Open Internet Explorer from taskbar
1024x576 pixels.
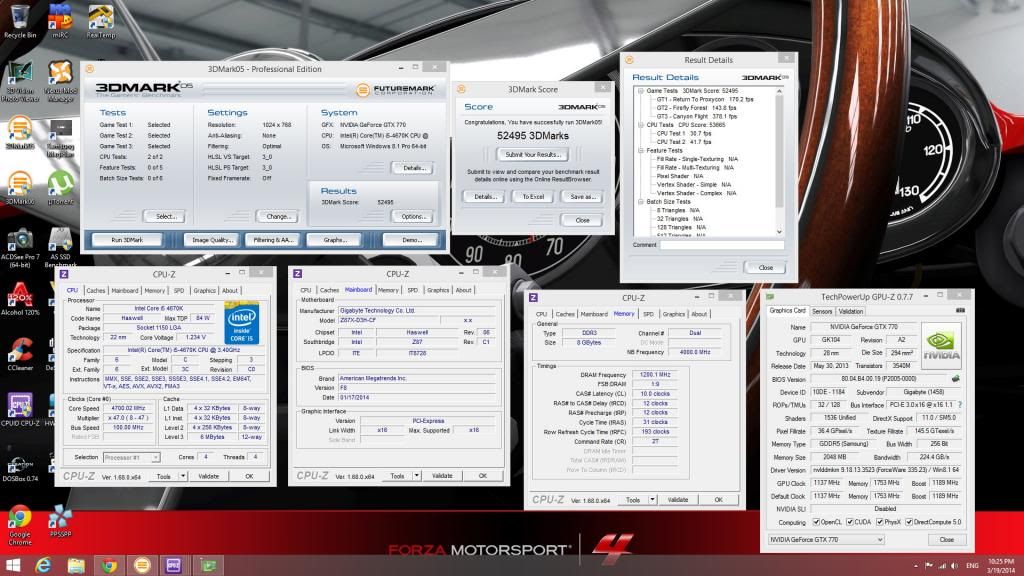(x=43, y=566)
